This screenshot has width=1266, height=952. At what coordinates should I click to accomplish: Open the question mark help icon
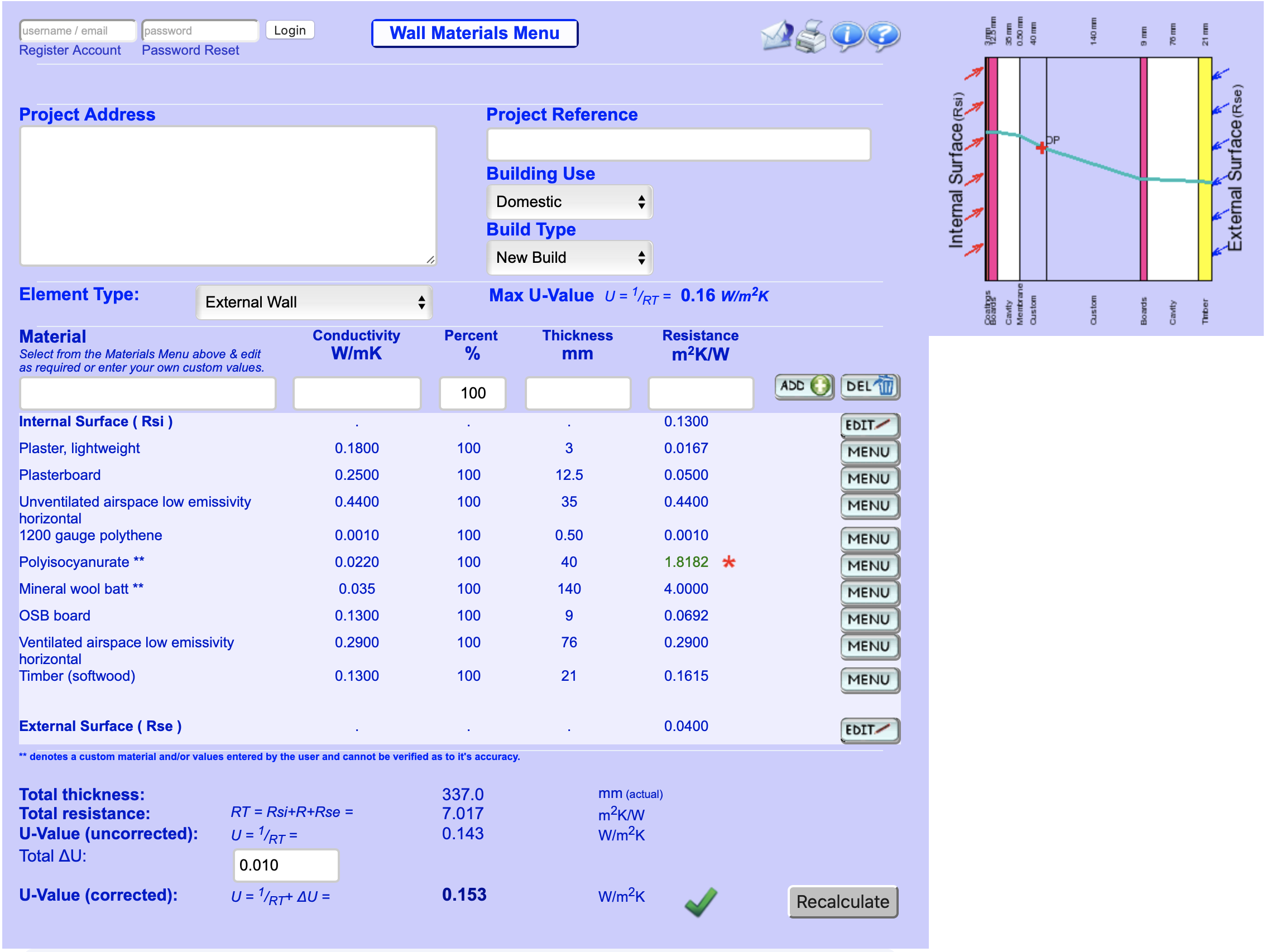tap(883, 36)
